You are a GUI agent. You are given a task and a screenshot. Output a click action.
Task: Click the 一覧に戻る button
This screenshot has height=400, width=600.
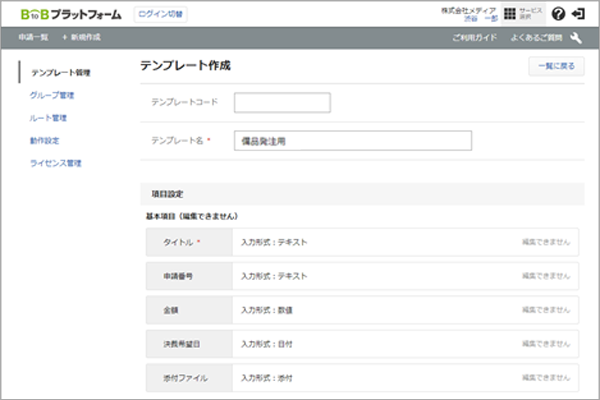(557, 67)
